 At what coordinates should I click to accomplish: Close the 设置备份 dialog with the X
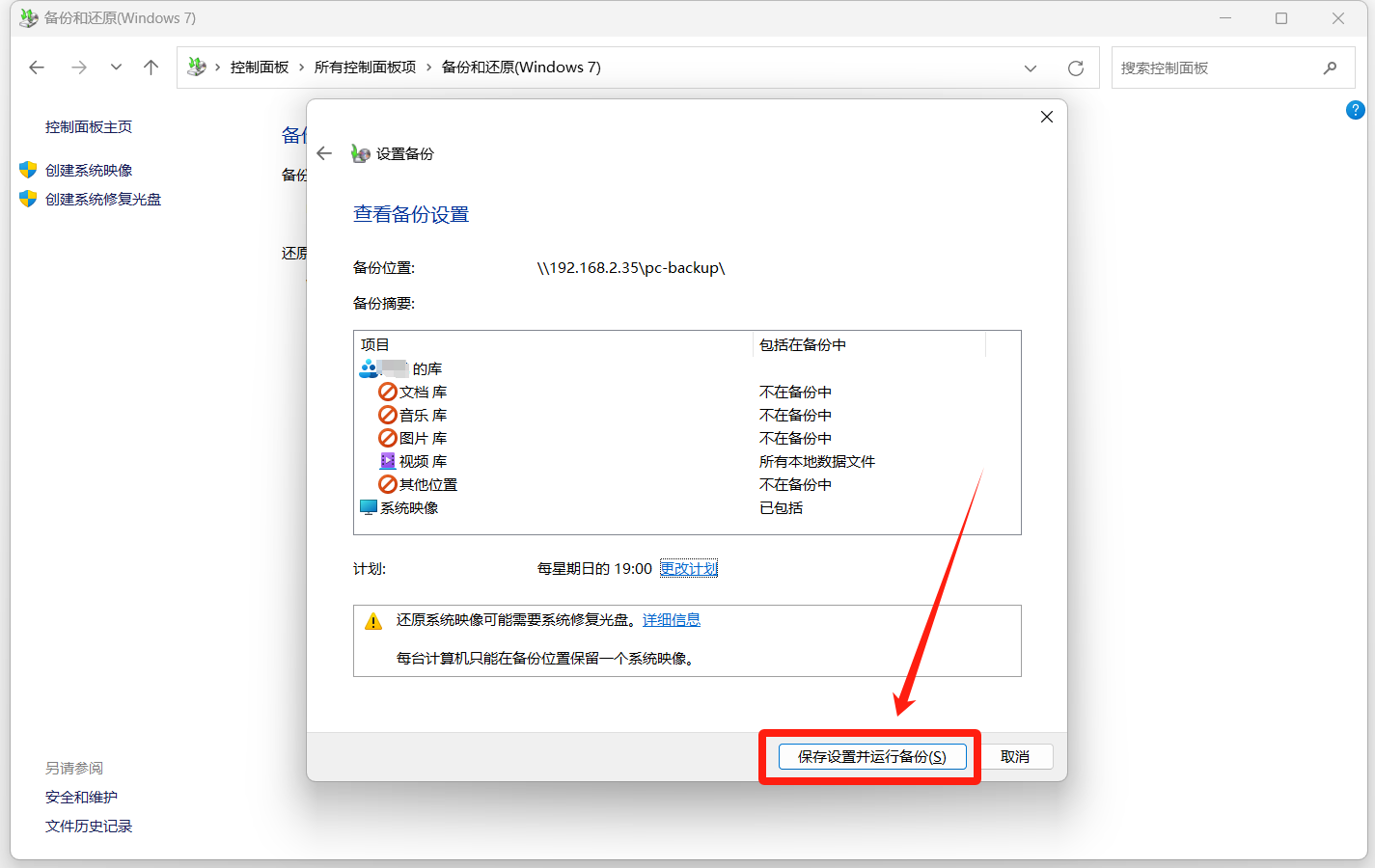(x=1047, y=117)
